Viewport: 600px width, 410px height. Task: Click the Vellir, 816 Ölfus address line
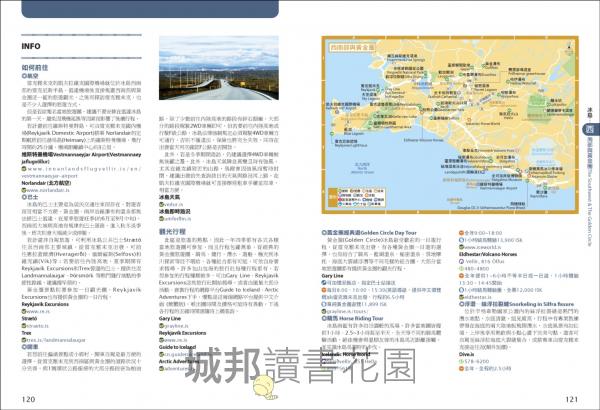click(x=485, y=261)
